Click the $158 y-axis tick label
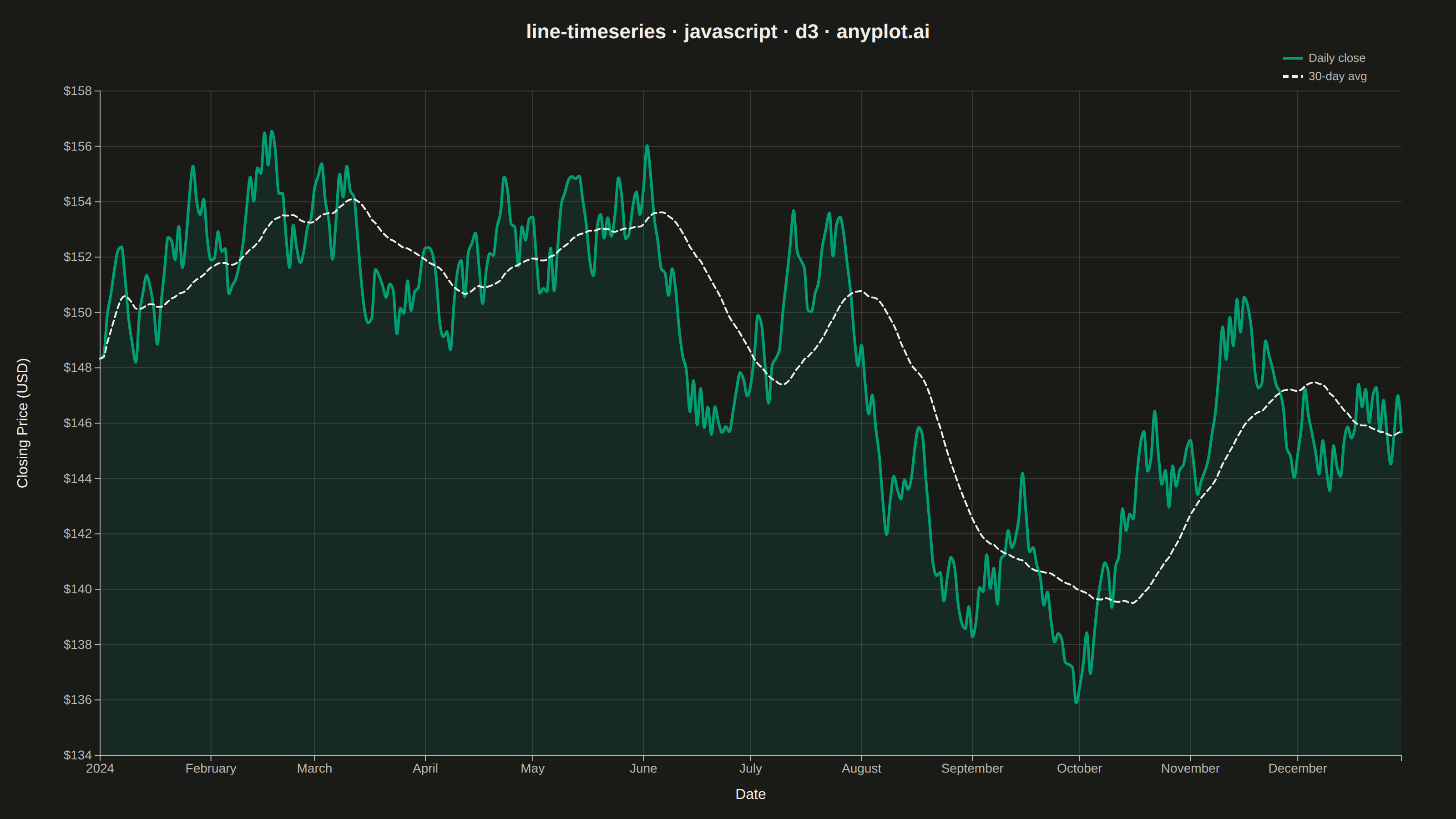This screenshot has width=1456, height=819. [x=77, y=91]
